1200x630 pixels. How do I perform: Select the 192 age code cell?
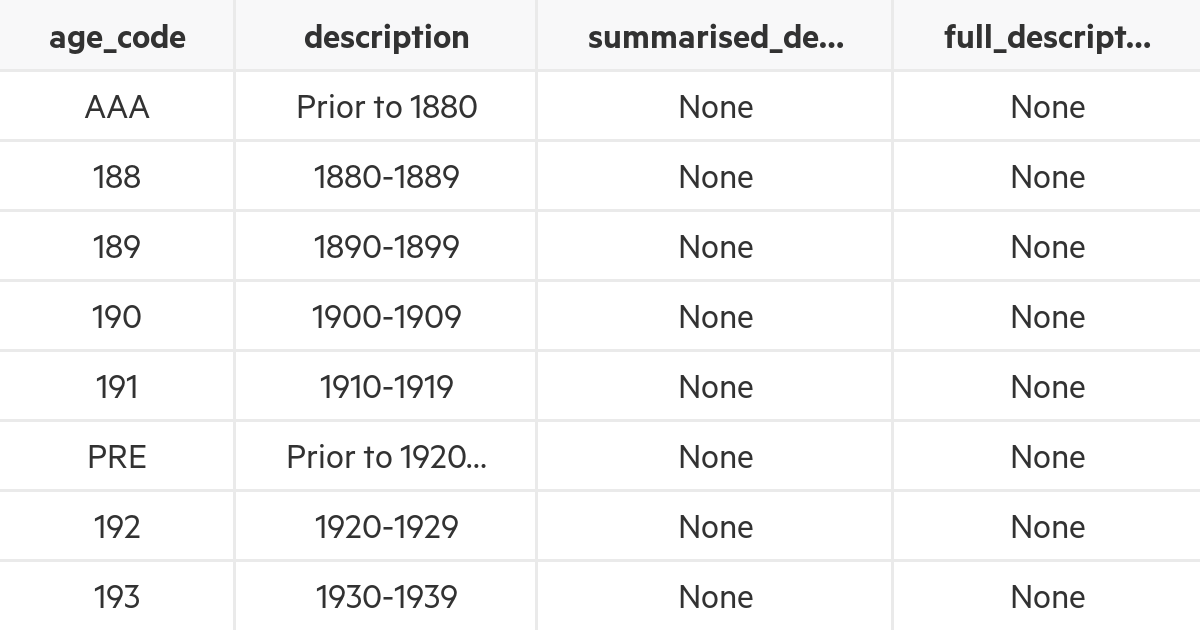tap(117, 527)
